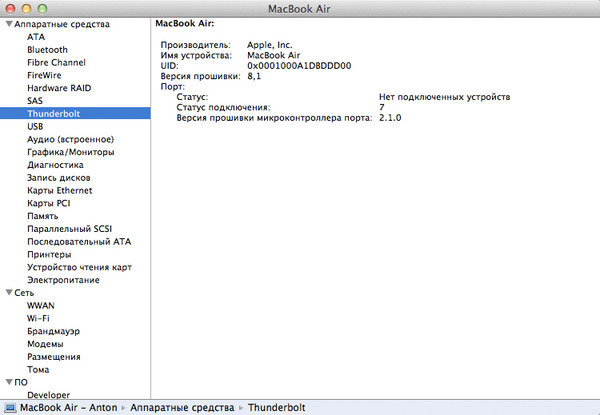
Task: Open Графика/Мониторы section
Action: coord(71,152)
